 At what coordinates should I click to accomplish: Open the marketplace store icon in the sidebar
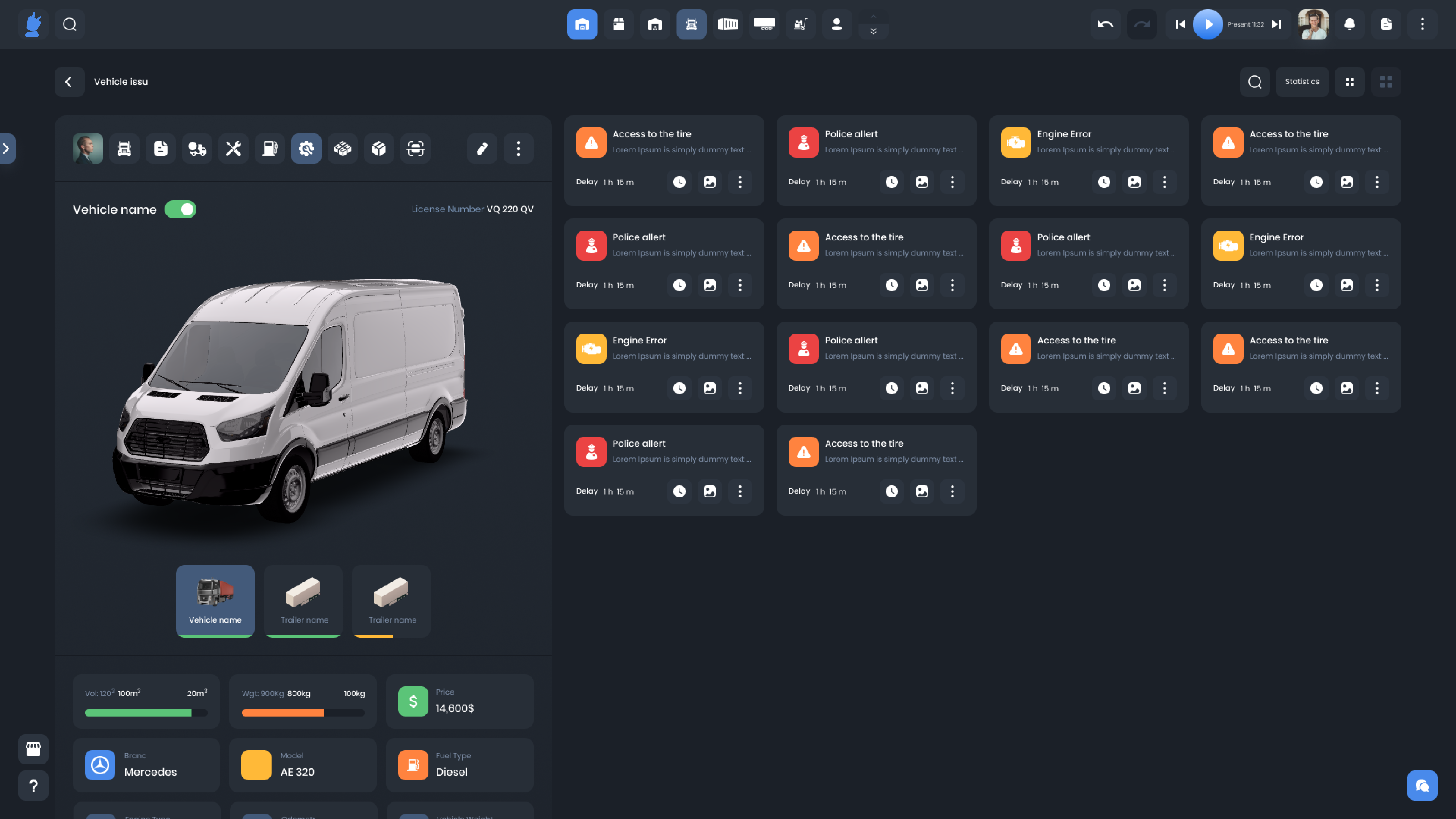click(33, 749)
